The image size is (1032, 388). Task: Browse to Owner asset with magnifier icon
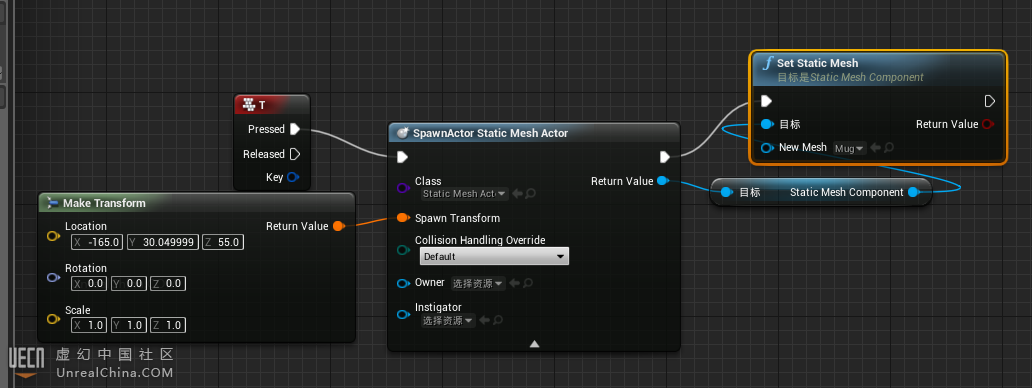528,283
